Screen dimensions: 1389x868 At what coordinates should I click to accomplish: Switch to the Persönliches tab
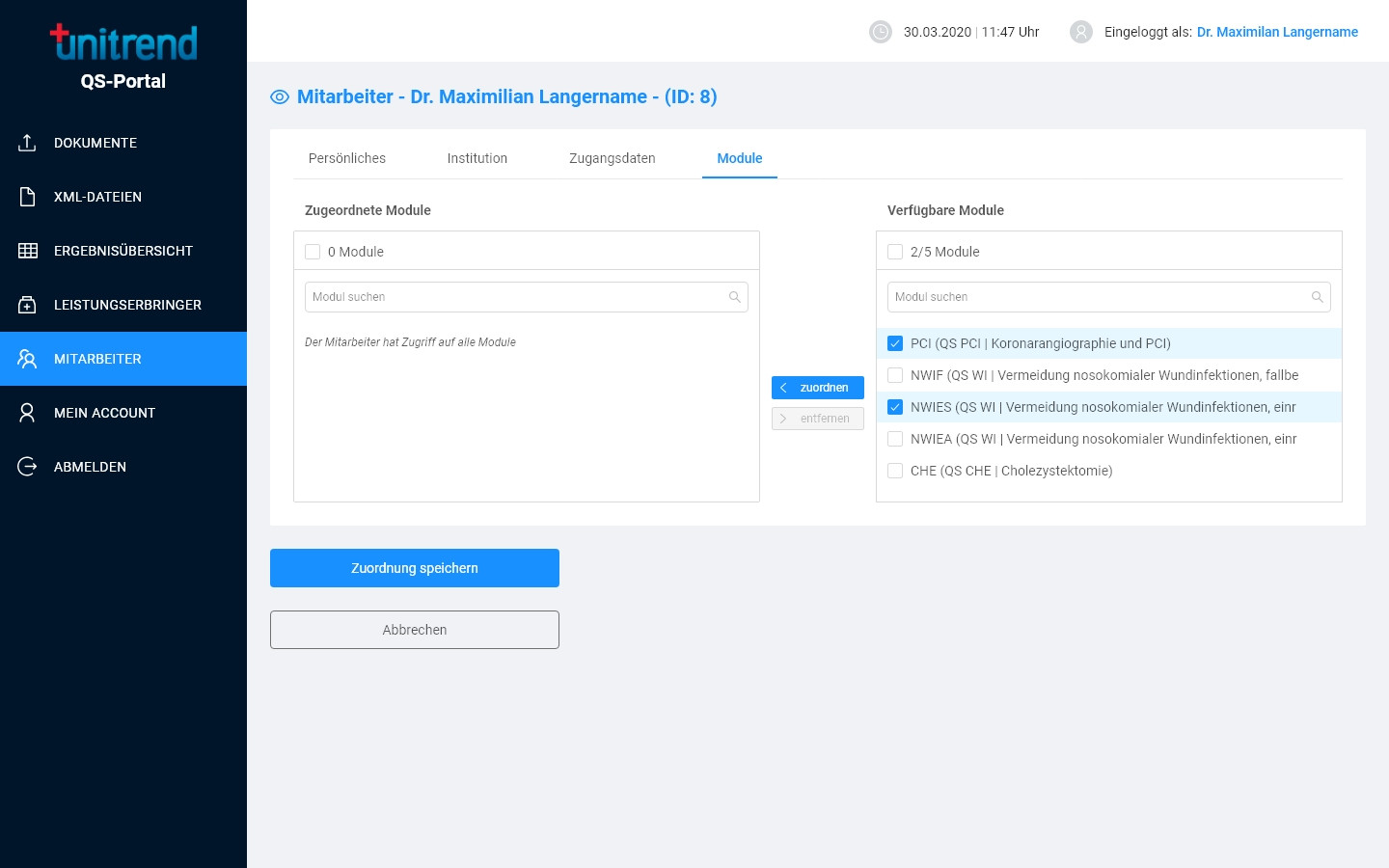tap(347, 158)
